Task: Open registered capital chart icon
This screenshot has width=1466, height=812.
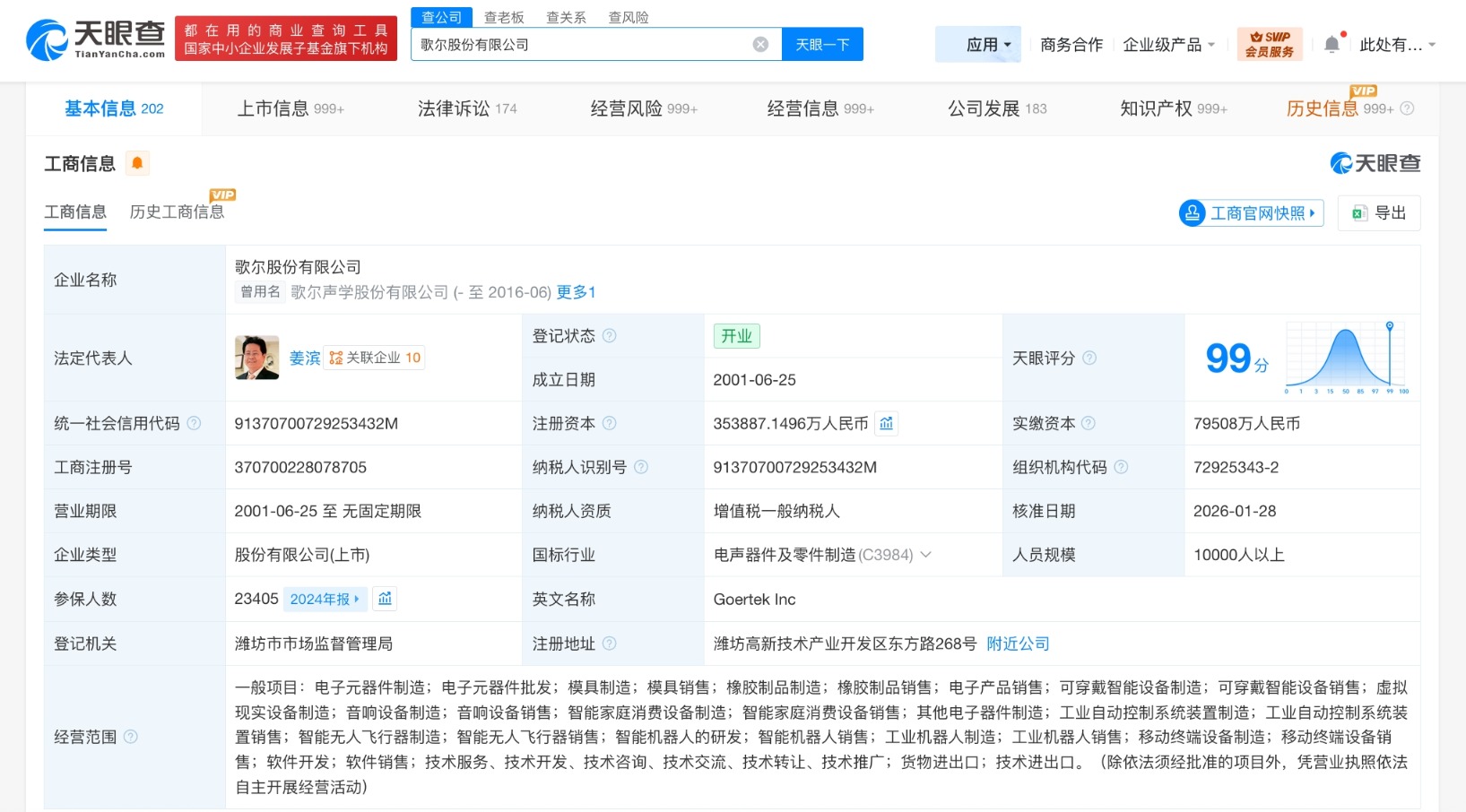Action: [886, 424]
